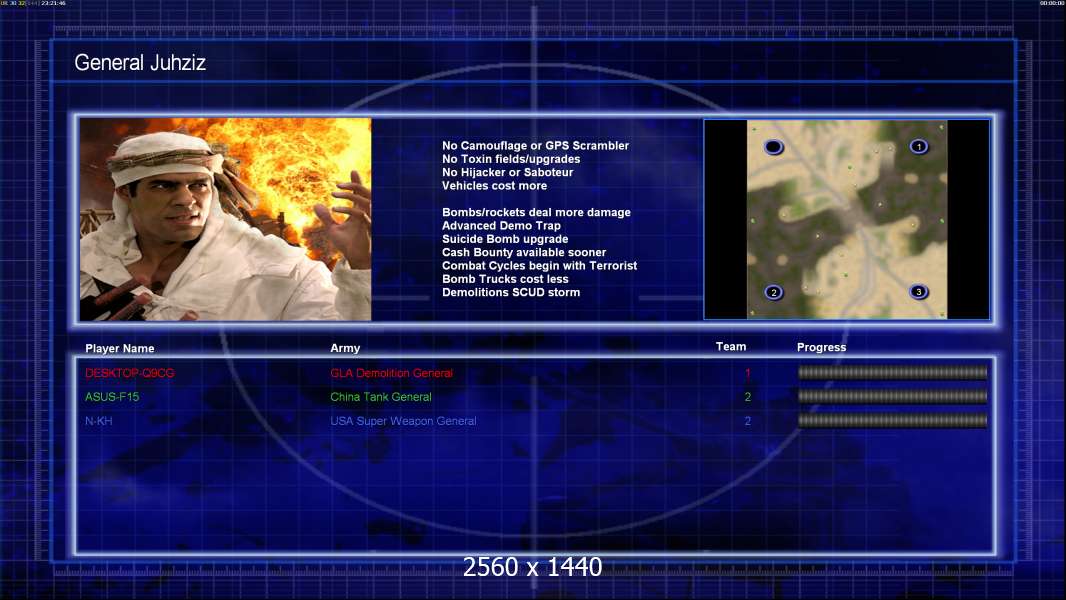This screenshot has height=600, width=1066.
Task: Click the progress bar for DESKTOP-Q9CG
Action: click(892, 372)
